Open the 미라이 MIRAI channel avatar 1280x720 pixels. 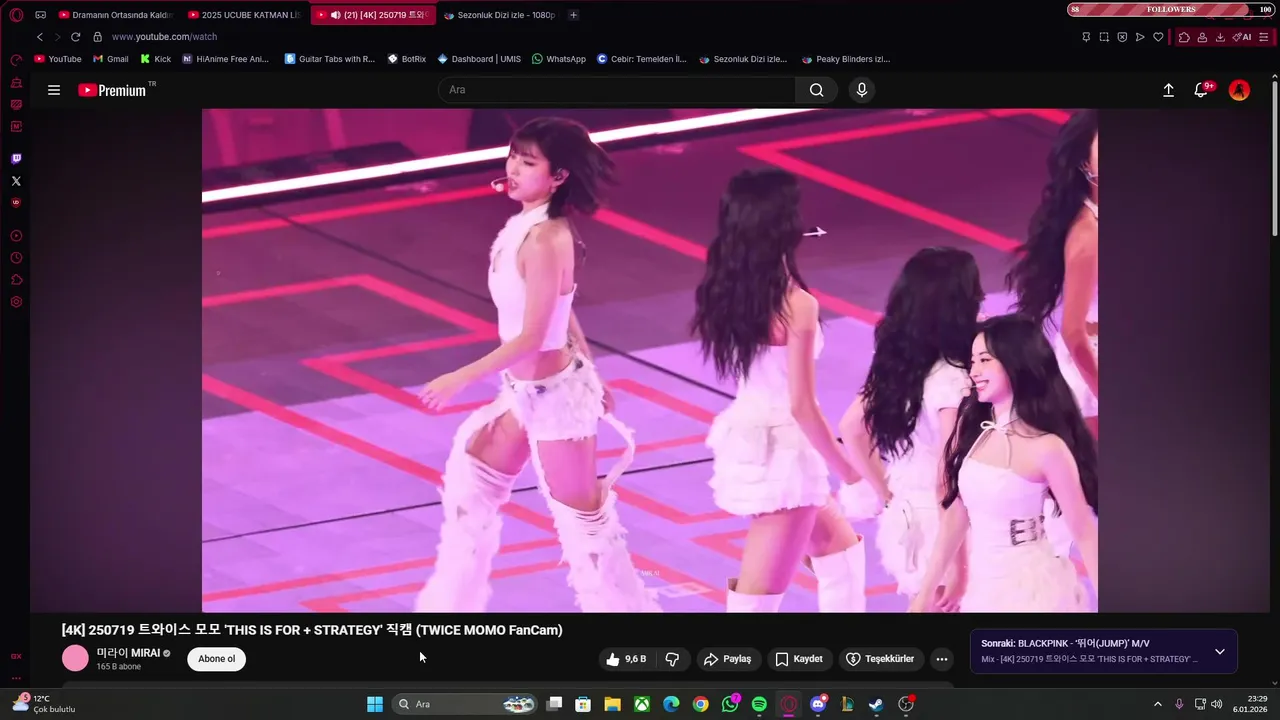pyautogui.click(x=76, y=658)
